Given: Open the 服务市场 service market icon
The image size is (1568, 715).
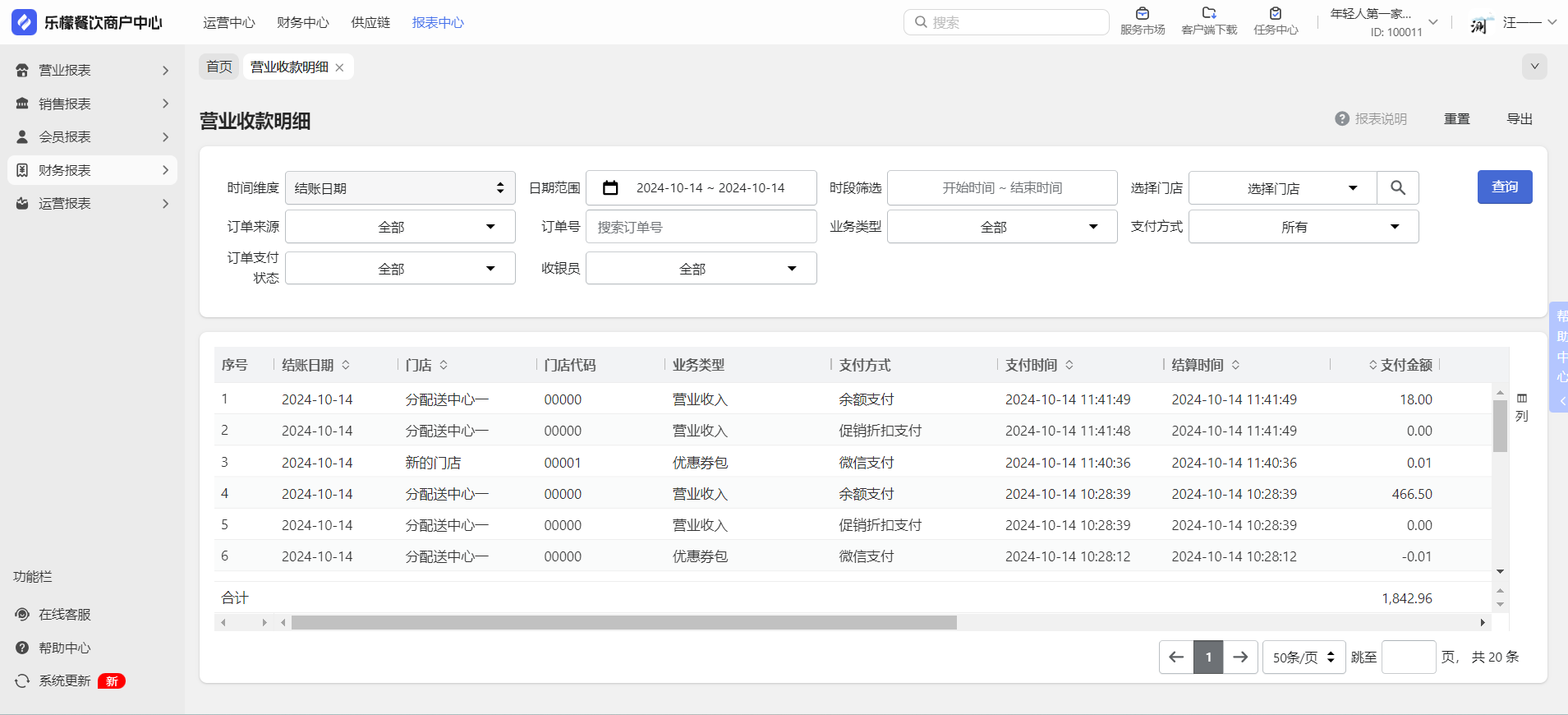Looking at the screenshot, I should point(1142,14).
